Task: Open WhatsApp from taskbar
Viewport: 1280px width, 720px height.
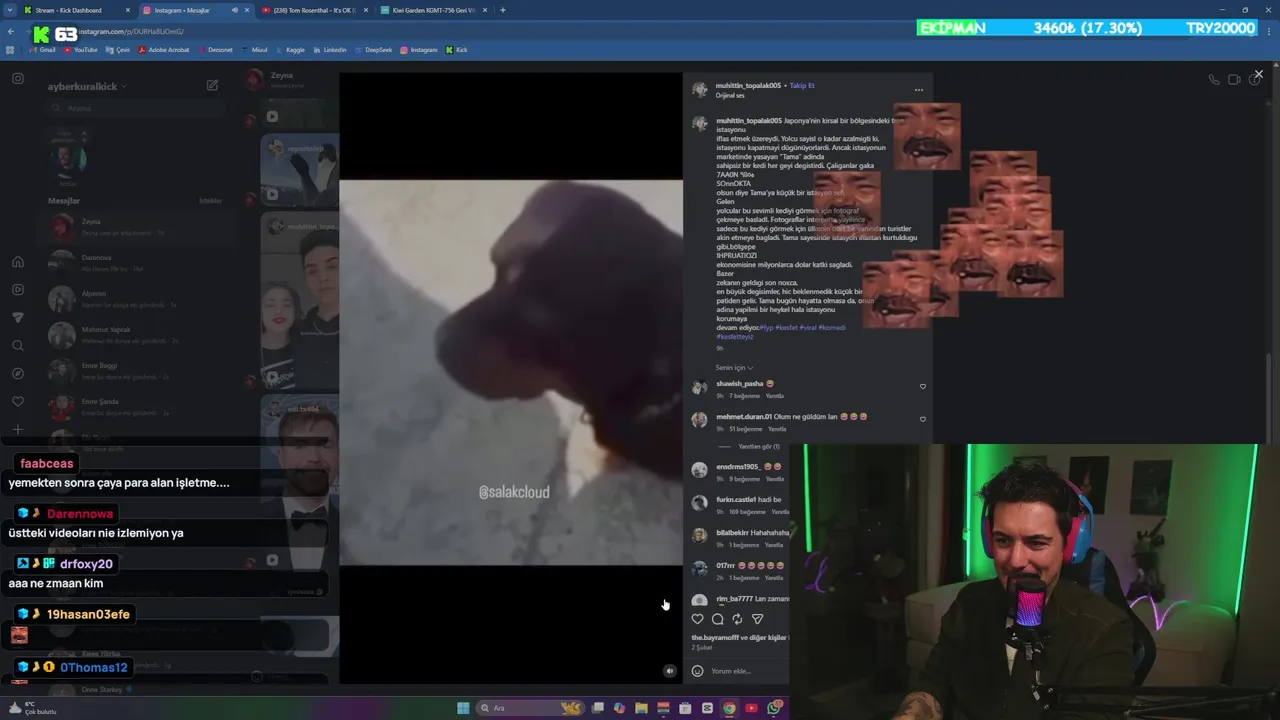Action: [773, 708]
